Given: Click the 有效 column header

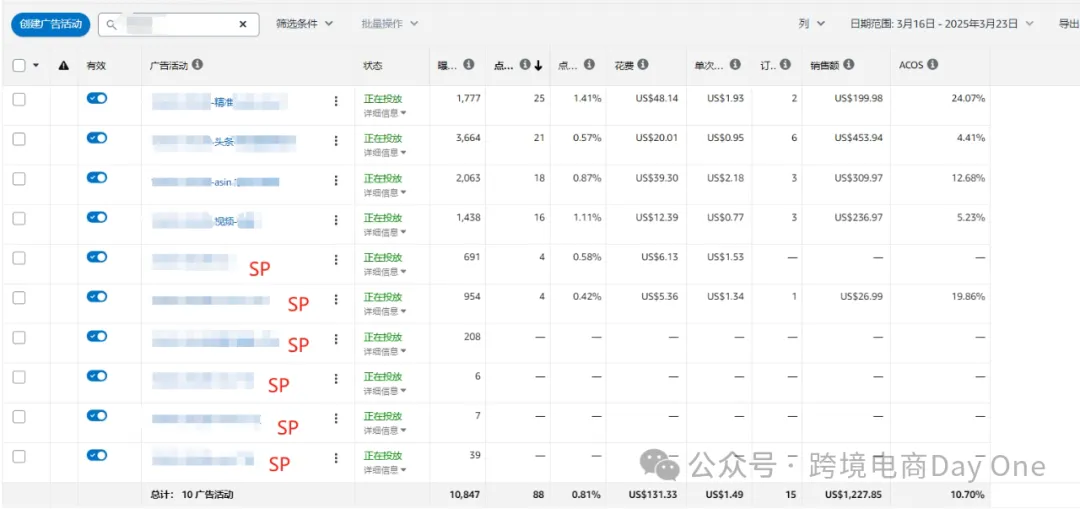Looking at the screenshot, I should click(96, 65).
